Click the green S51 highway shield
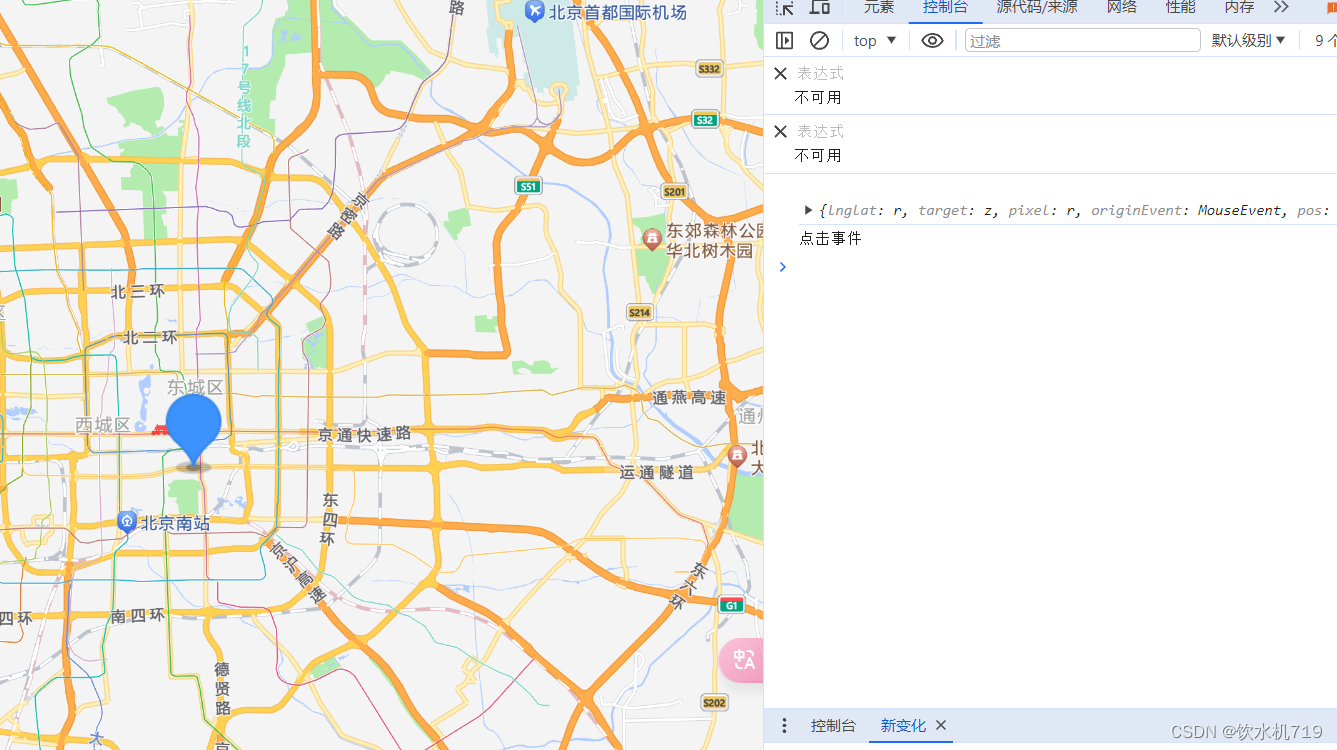 [x=528, y=186]
